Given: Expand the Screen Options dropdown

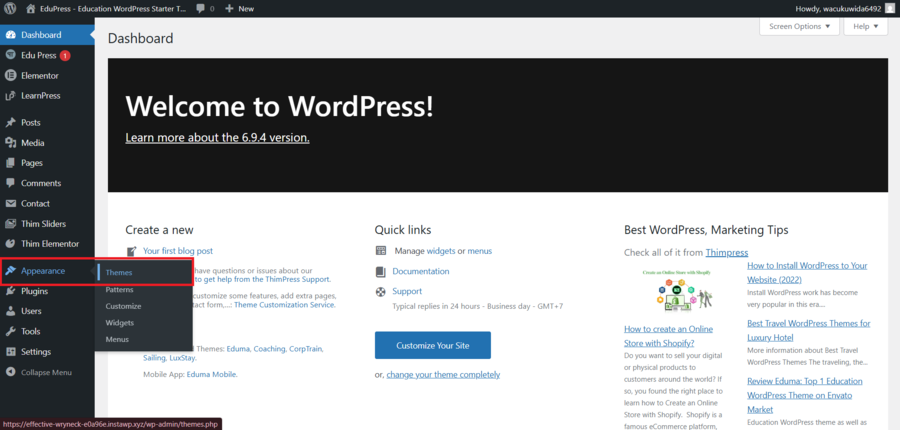Looking at the screenshot, I should point(799,26).
